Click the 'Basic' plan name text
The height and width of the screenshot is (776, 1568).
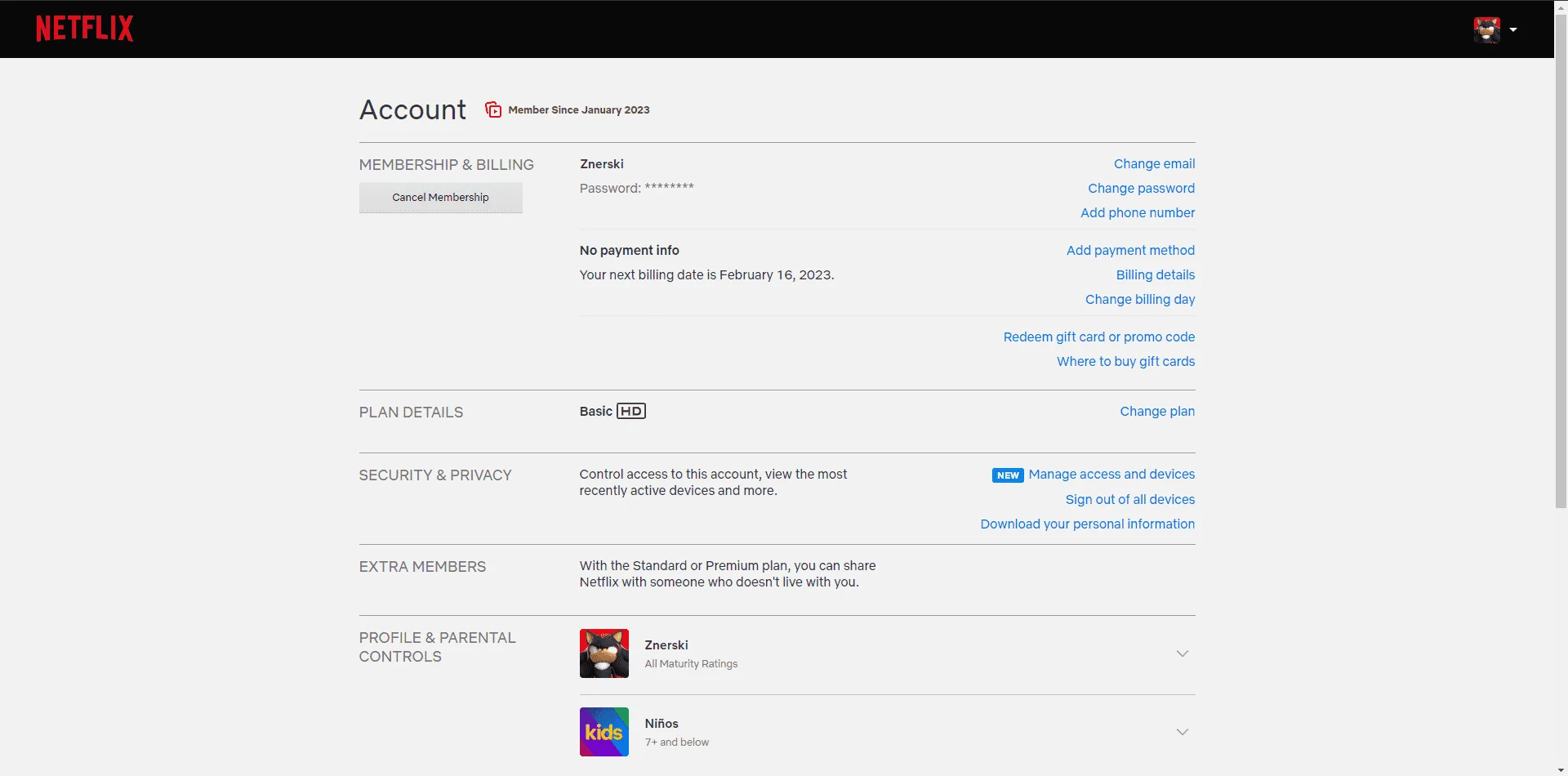[x=596, y=411]
